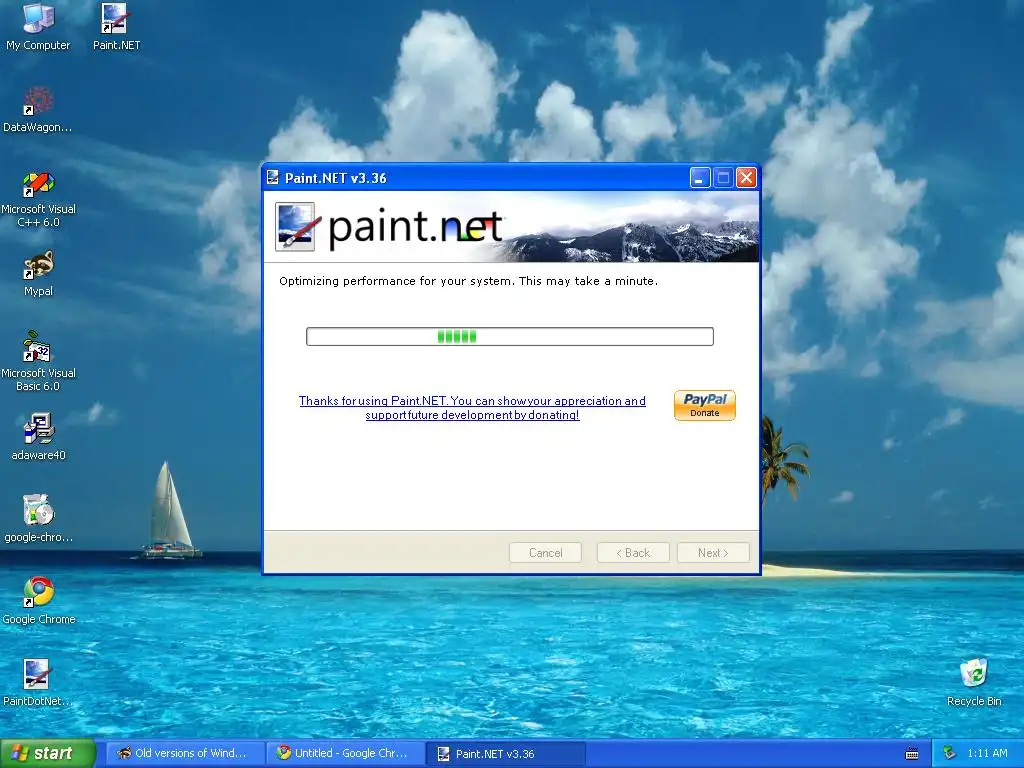Select the DataWagon desktop shortcut

pyautogui.click(x=38, y=109)
